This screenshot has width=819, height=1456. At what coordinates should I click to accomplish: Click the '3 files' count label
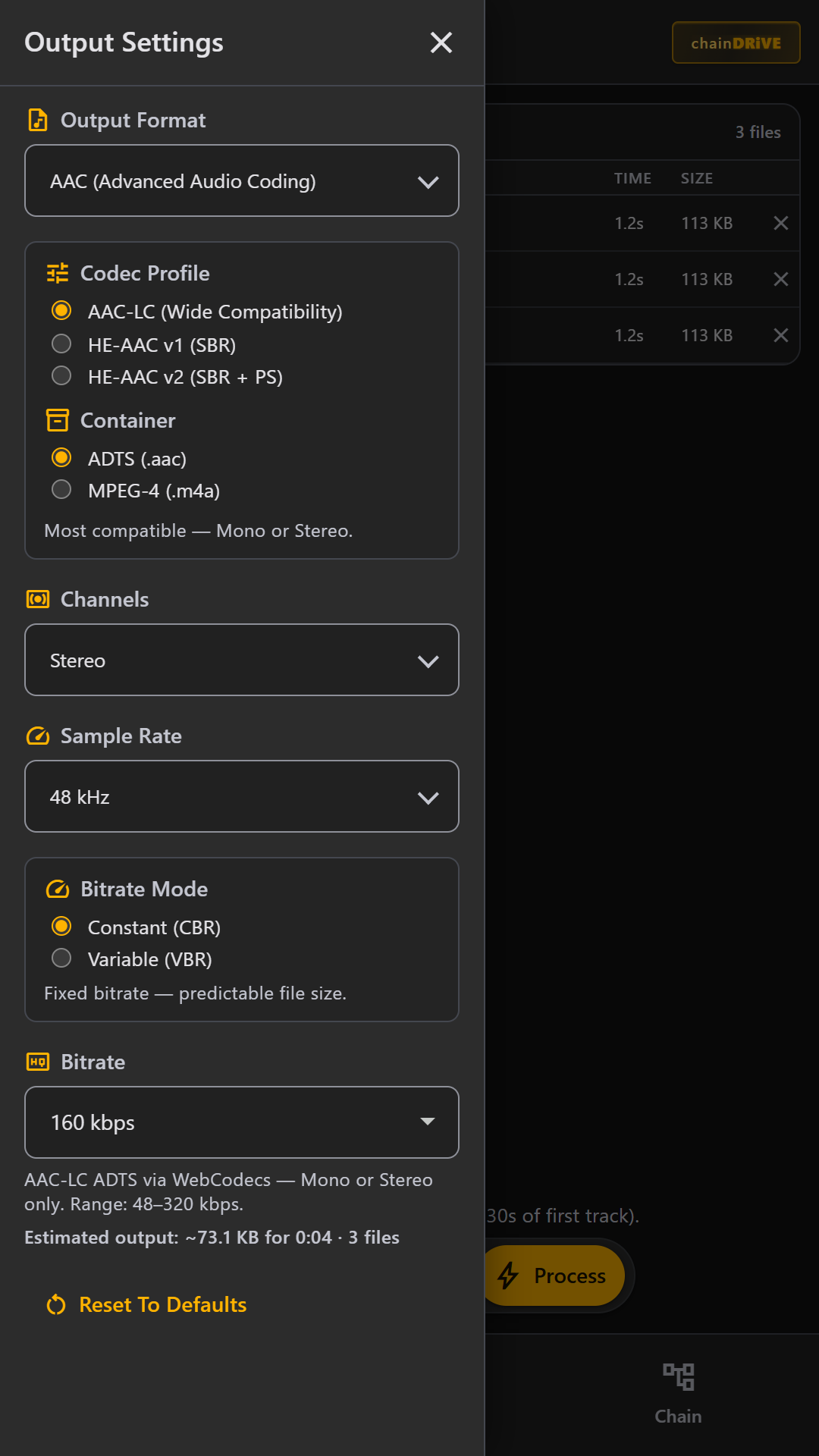click(x=758, y=132)
